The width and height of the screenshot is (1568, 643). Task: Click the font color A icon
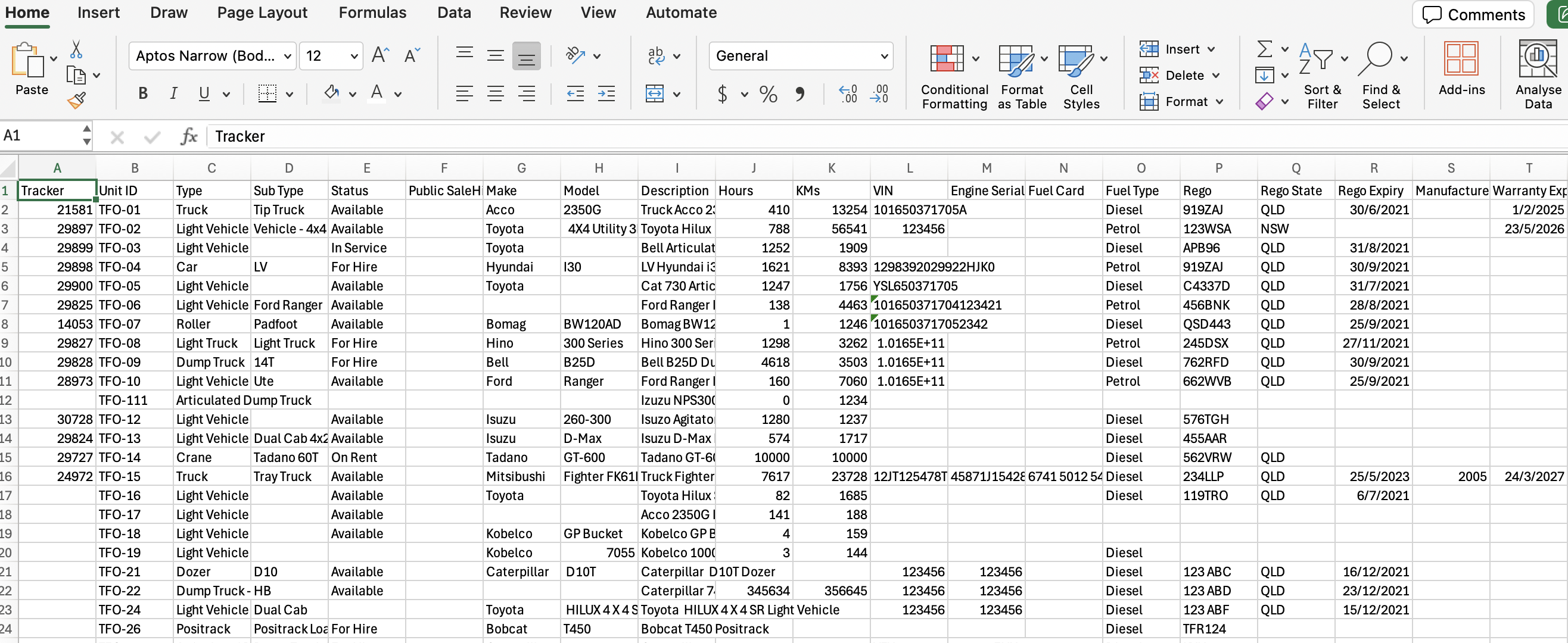pos(377,93)
